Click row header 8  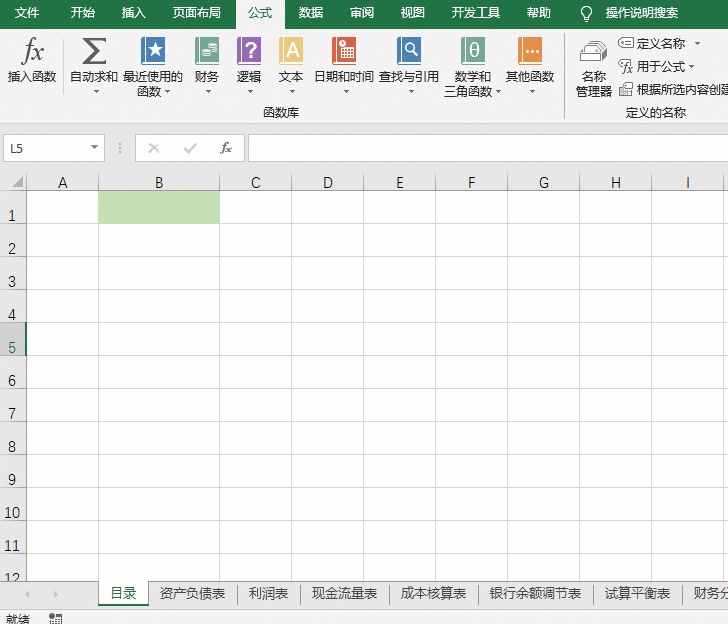click(13, 438)
